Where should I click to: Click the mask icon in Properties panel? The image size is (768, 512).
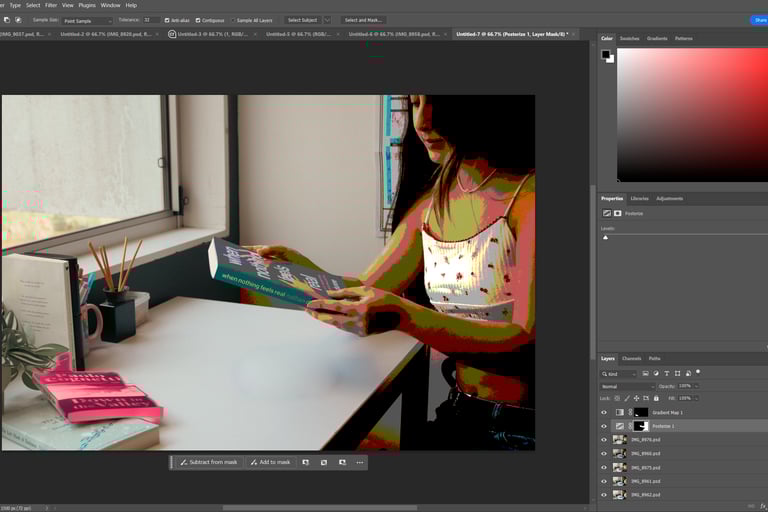pos(618,213)
